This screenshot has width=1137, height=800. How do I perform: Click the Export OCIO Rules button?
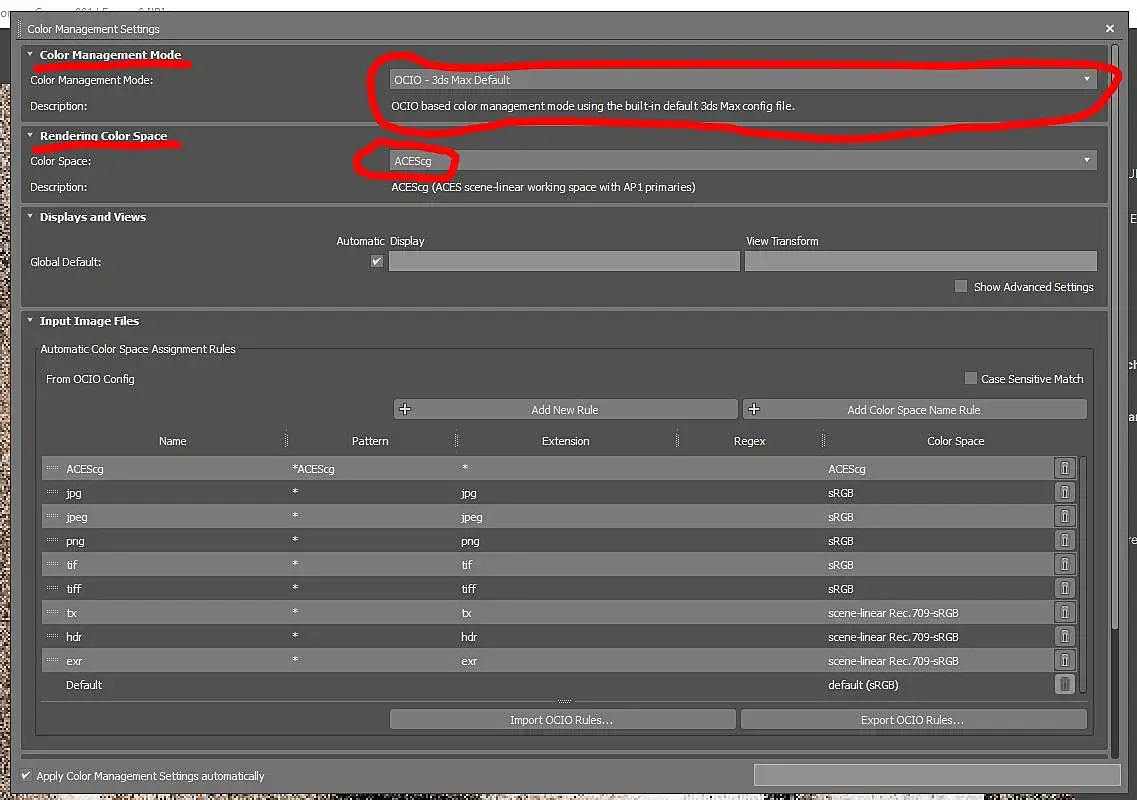913,719
